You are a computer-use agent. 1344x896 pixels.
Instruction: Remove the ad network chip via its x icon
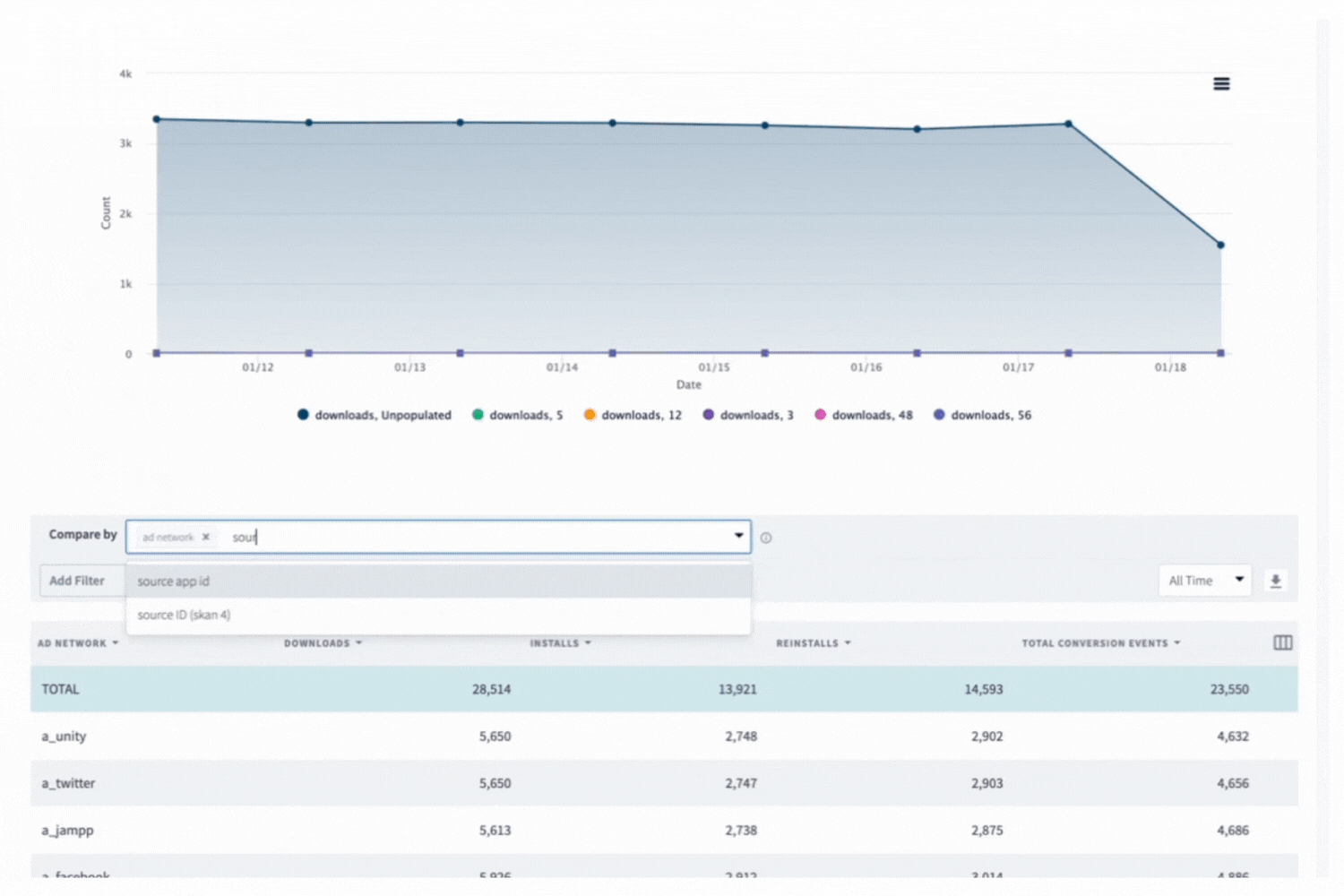tap(206, 537)
